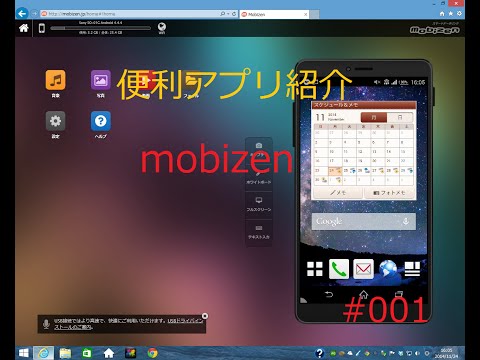The width and height of the screenshot is (480, 360).
Task: Select highlighted date 24 in calendar
Action: [335, 171]
